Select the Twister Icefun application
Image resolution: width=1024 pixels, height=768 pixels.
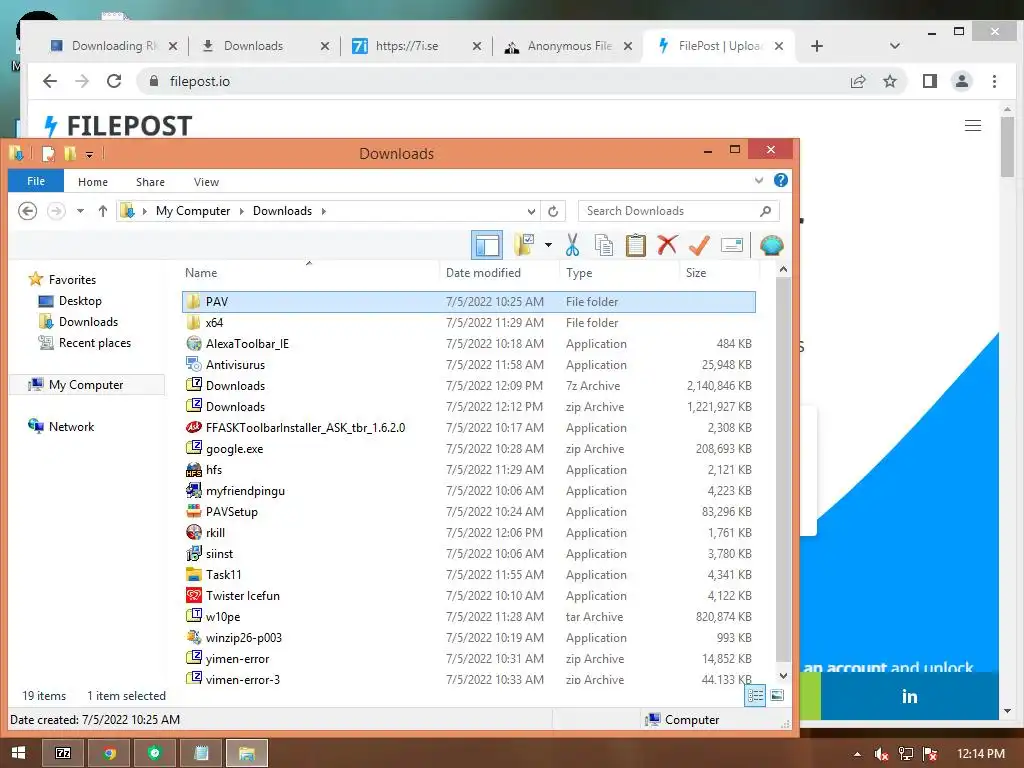coord(468,596)
